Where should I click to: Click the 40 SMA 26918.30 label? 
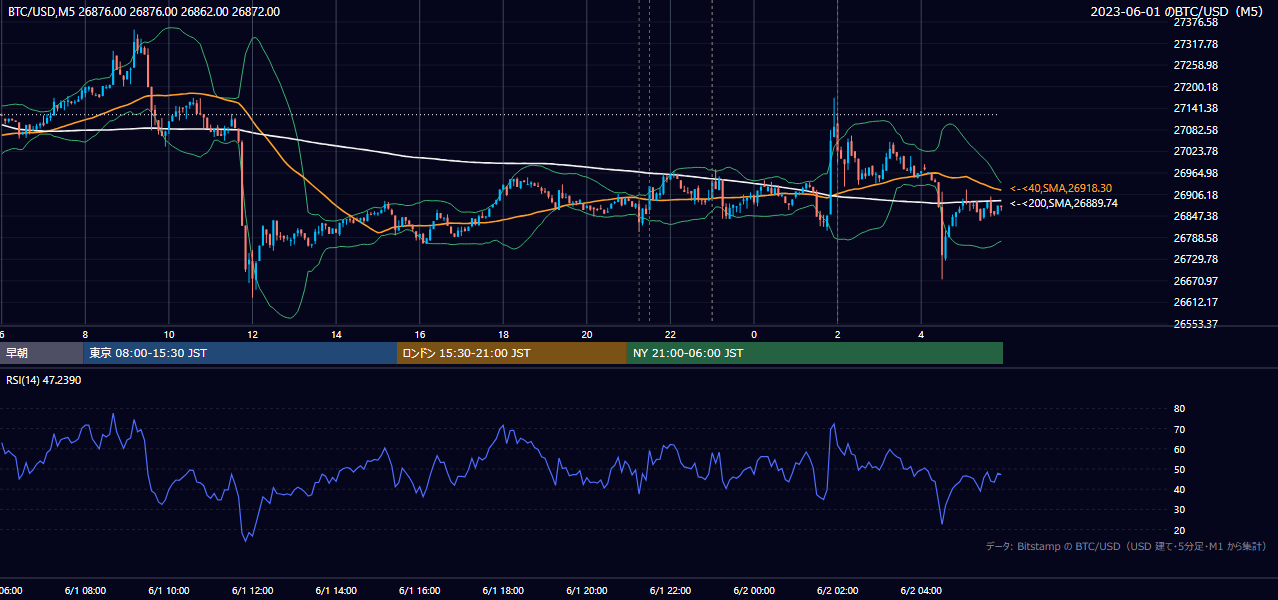(1061, 188)
